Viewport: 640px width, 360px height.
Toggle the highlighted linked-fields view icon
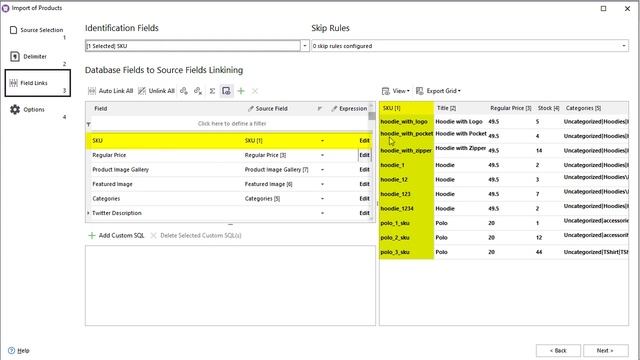[x=226, y=91]
